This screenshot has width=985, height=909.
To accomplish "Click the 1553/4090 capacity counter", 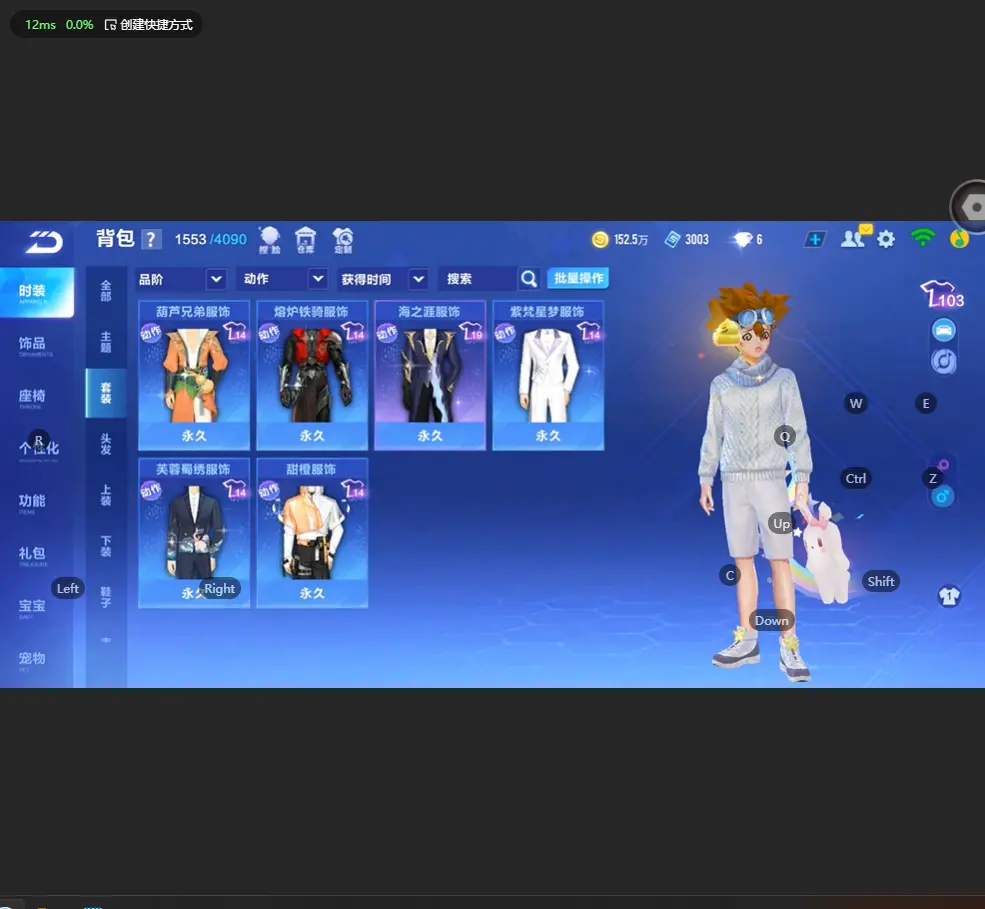I will tap(210, 239).
